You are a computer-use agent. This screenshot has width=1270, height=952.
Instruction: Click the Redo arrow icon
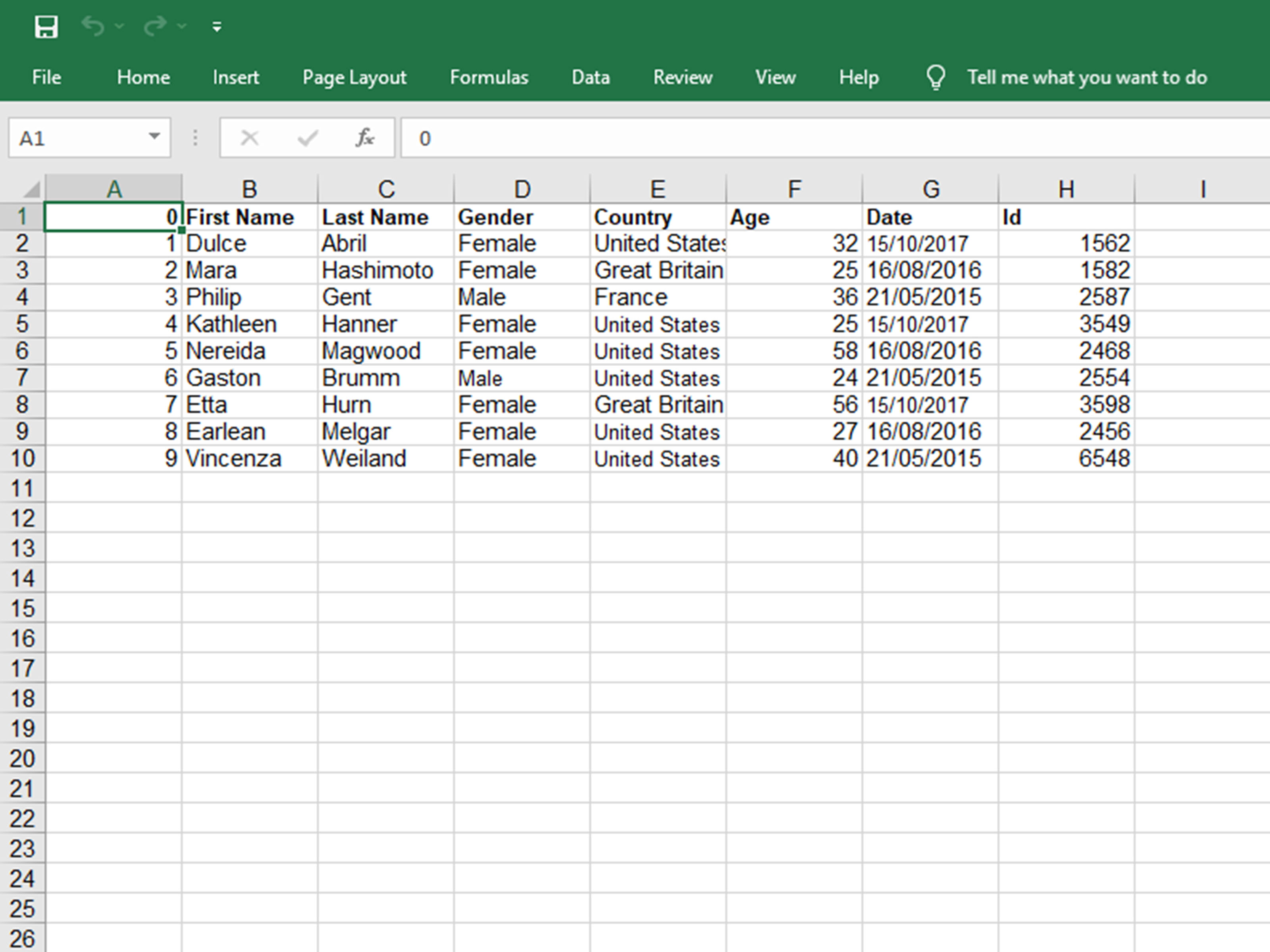(155, 26)
